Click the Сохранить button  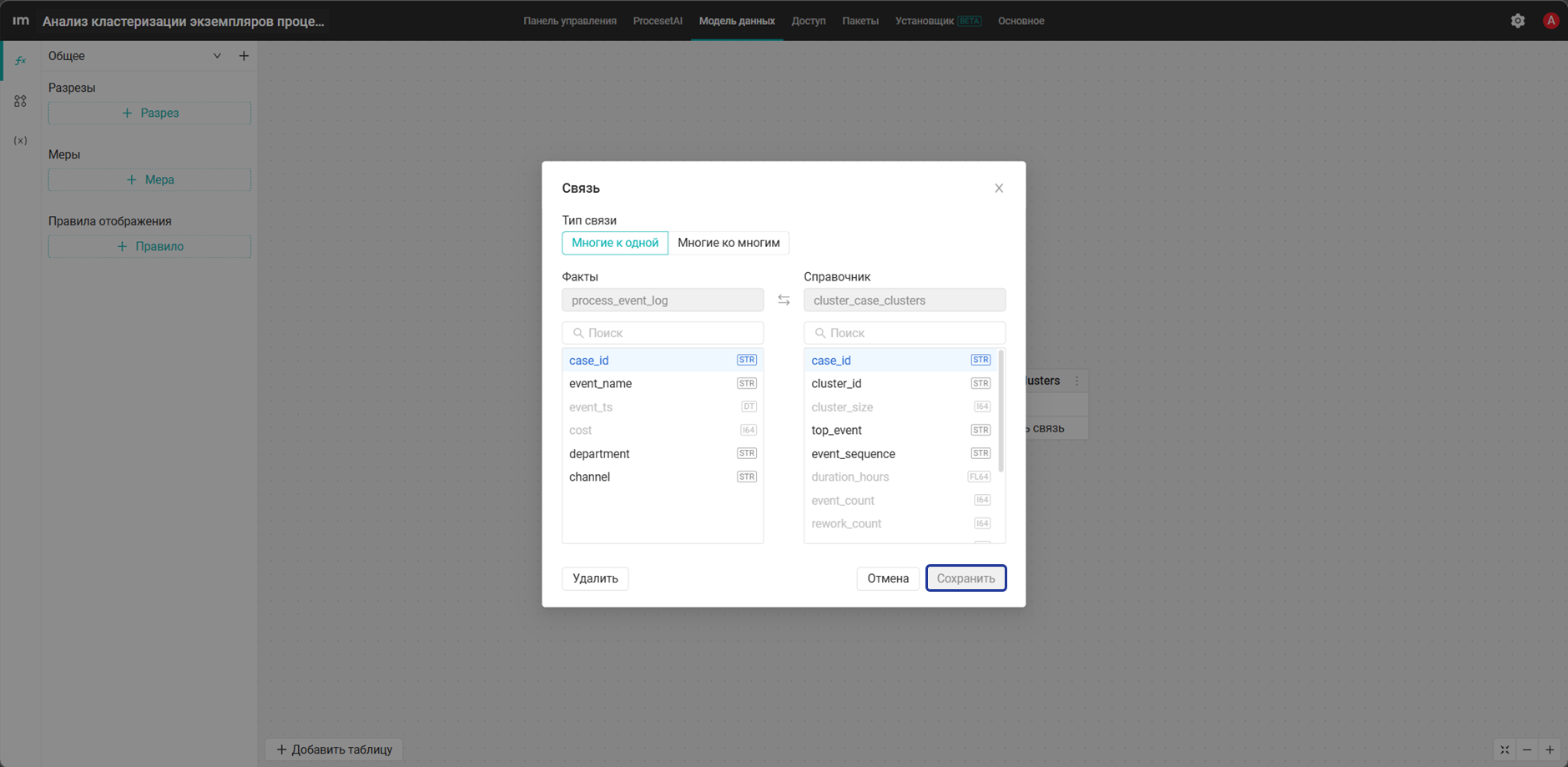point(966,578)
